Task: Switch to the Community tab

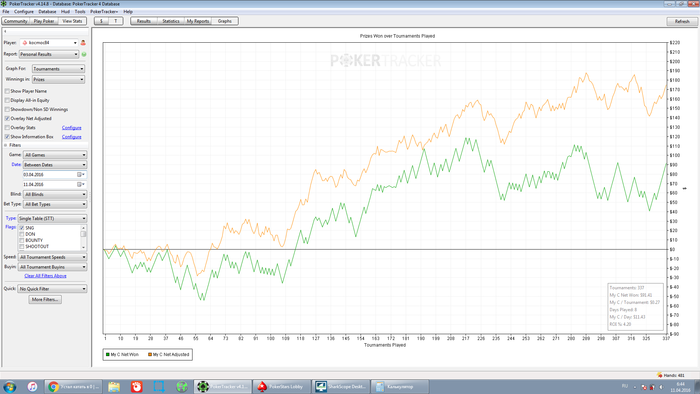Action: tap(16, 21)
